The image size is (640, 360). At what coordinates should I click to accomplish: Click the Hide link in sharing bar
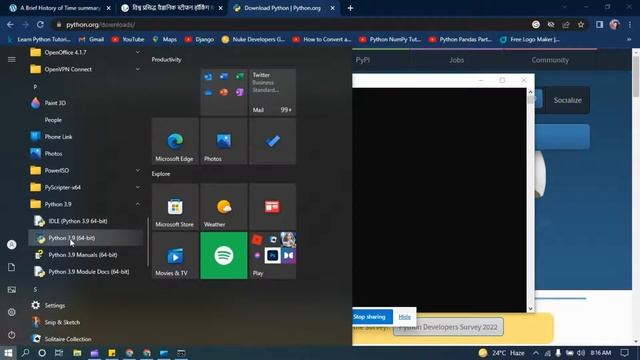(404, 317)
